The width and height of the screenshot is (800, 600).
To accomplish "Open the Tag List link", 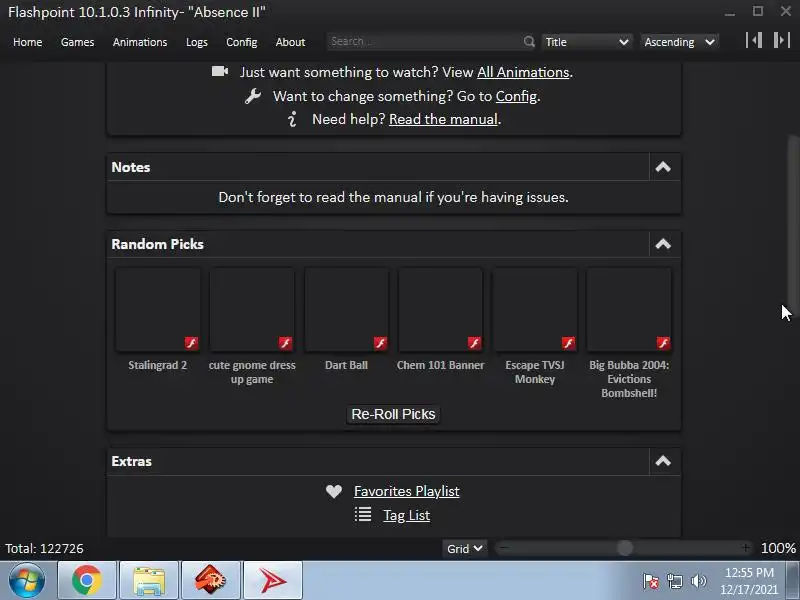I will point(407,515).
